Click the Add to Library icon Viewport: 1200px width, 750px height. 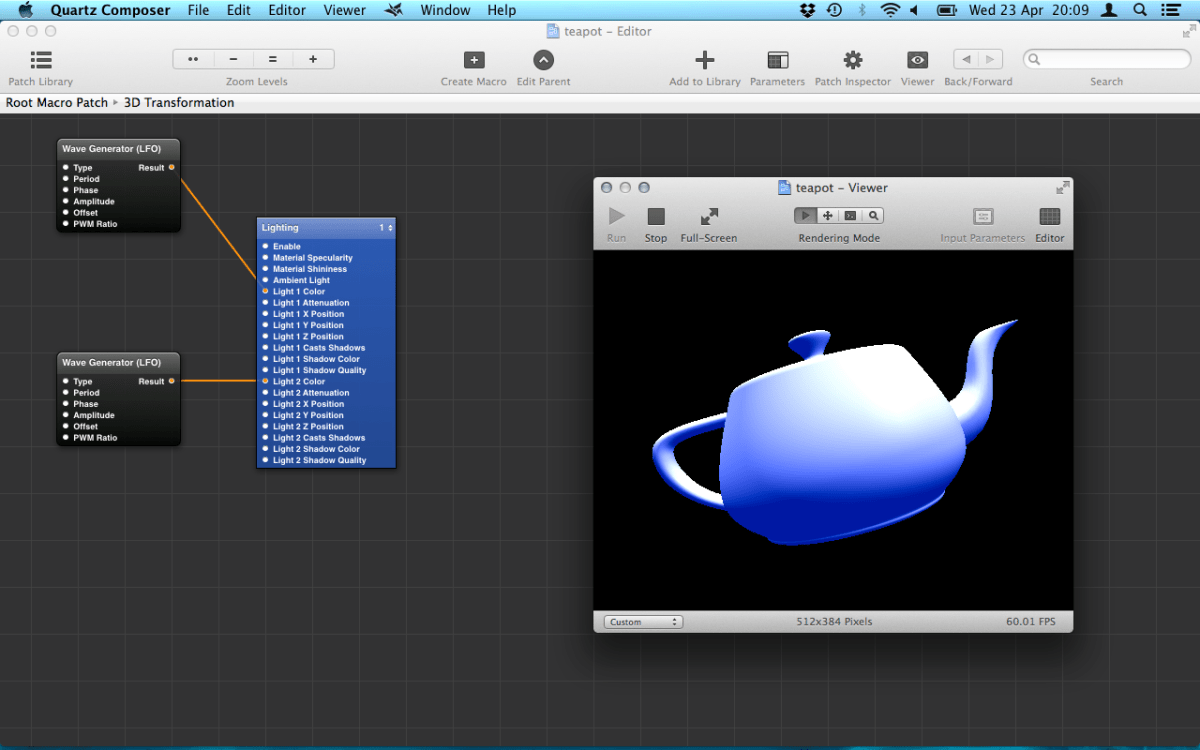coord(705,60)
